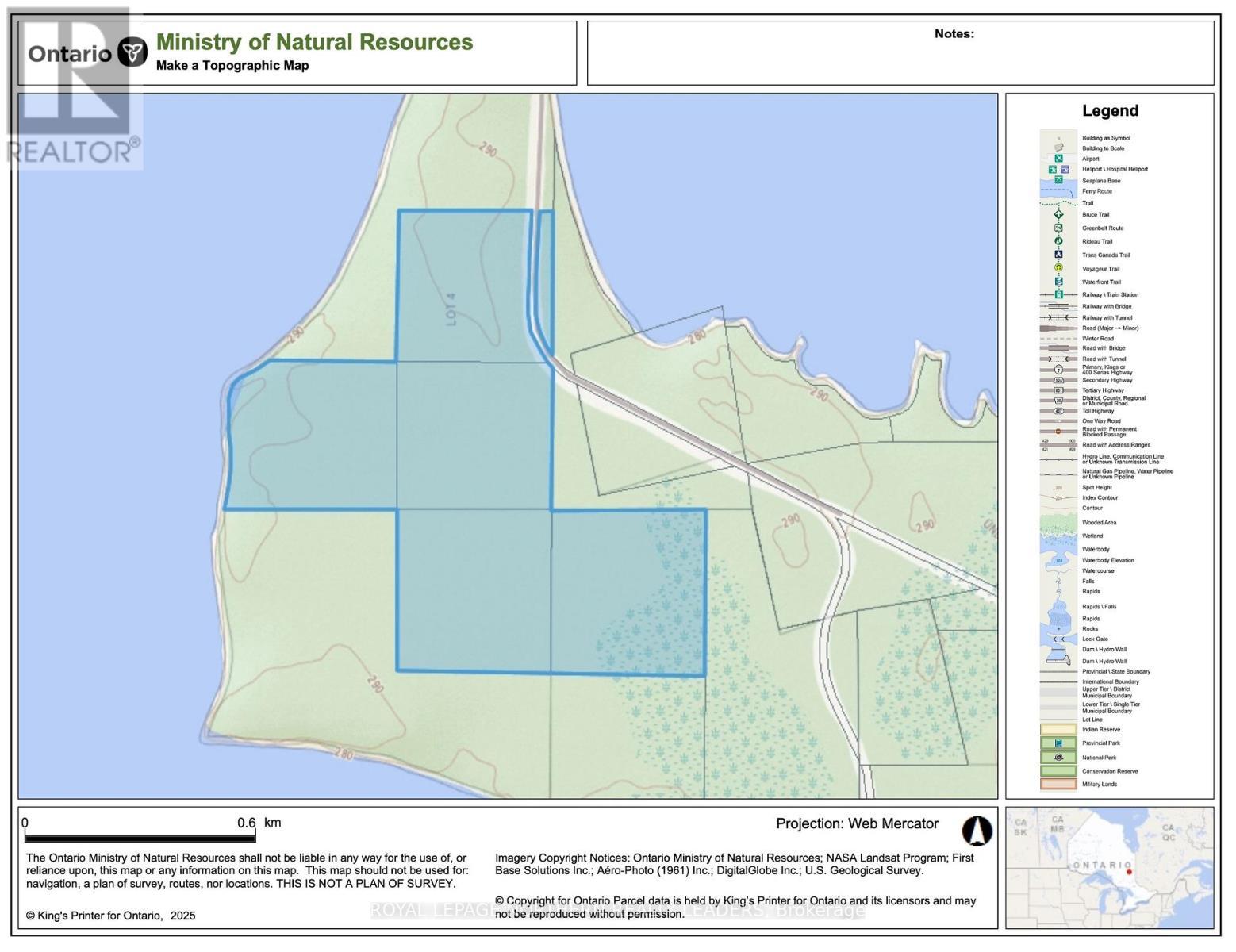
Task: Click the National Park legend symbol
Action: [x=1058, y=758]
